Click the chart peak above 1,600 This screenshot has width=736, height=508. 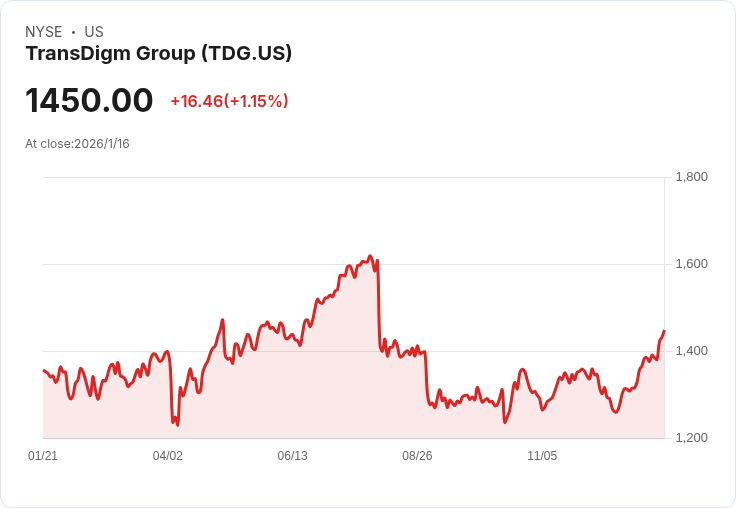click(370, 256)
